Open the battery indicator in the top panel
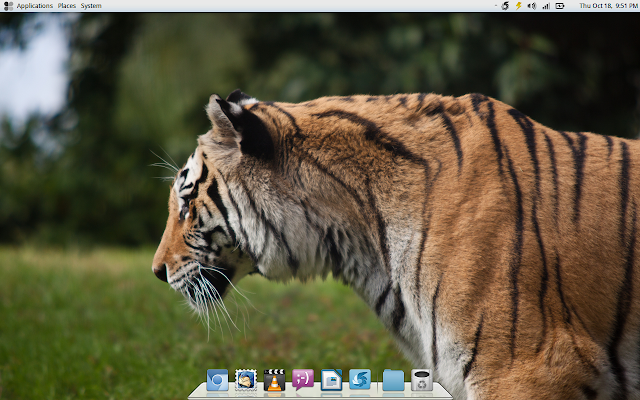 coord(560,6)
